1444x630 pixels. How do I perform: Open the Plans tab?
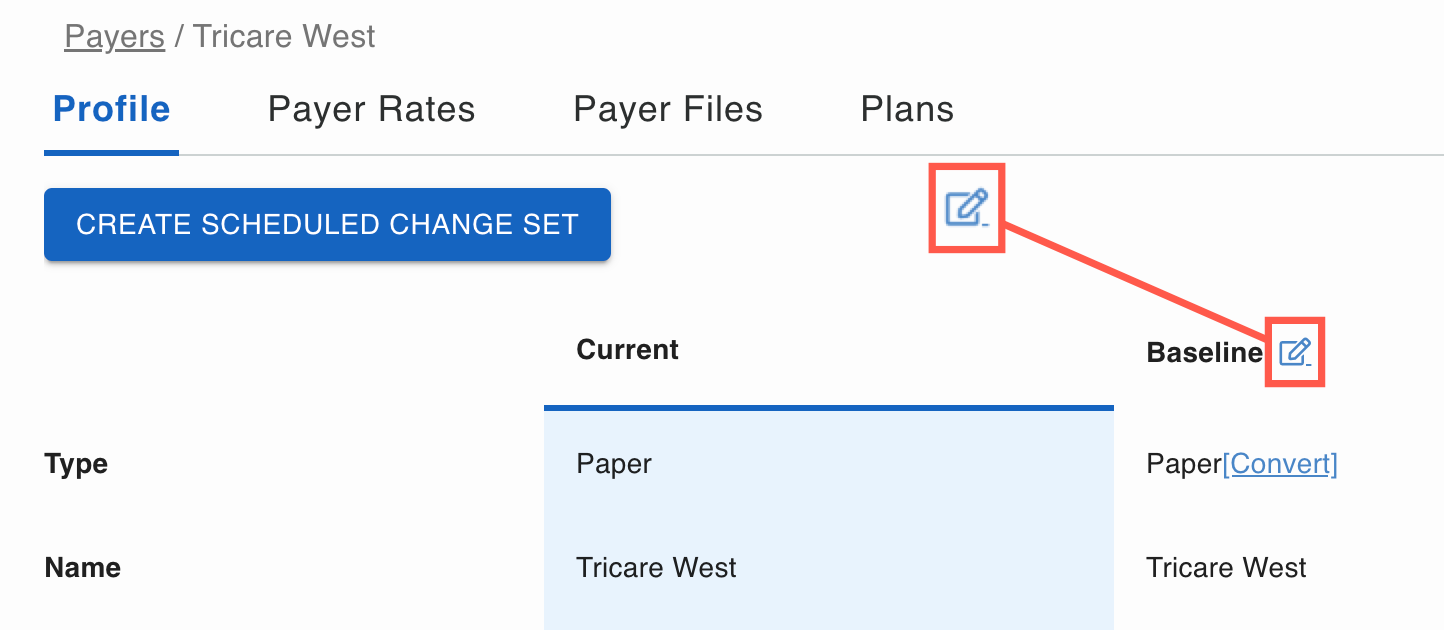click(x=907, y=109)
